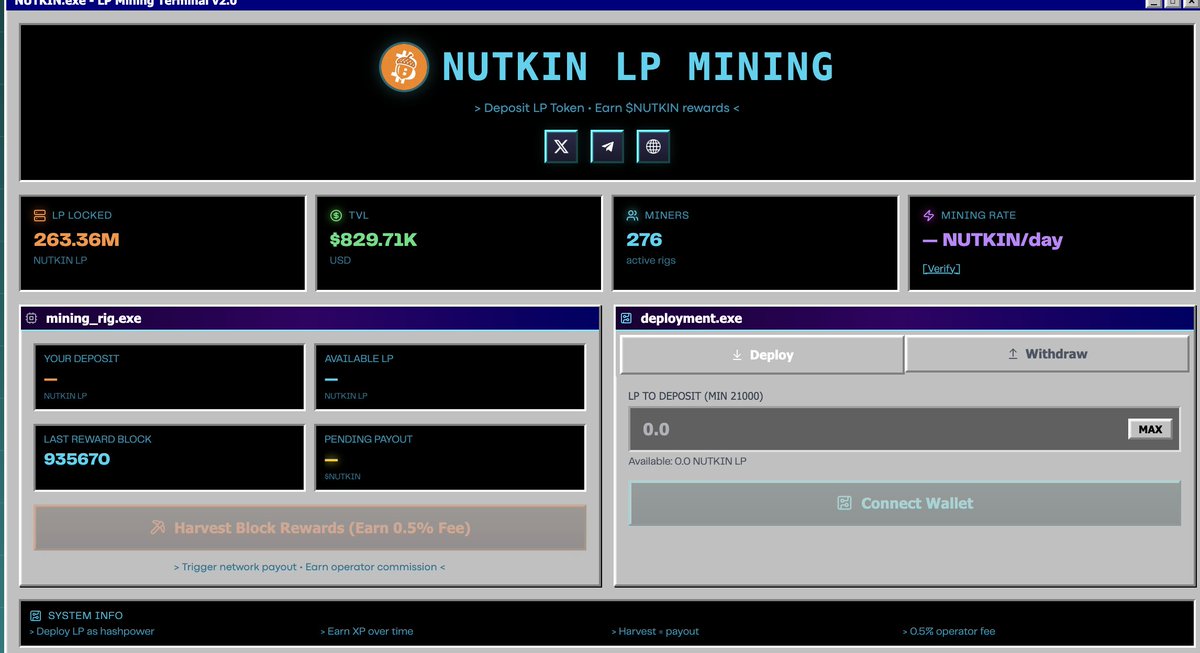
Task: Switch to the Deploy tab
Action: (762, 354)
